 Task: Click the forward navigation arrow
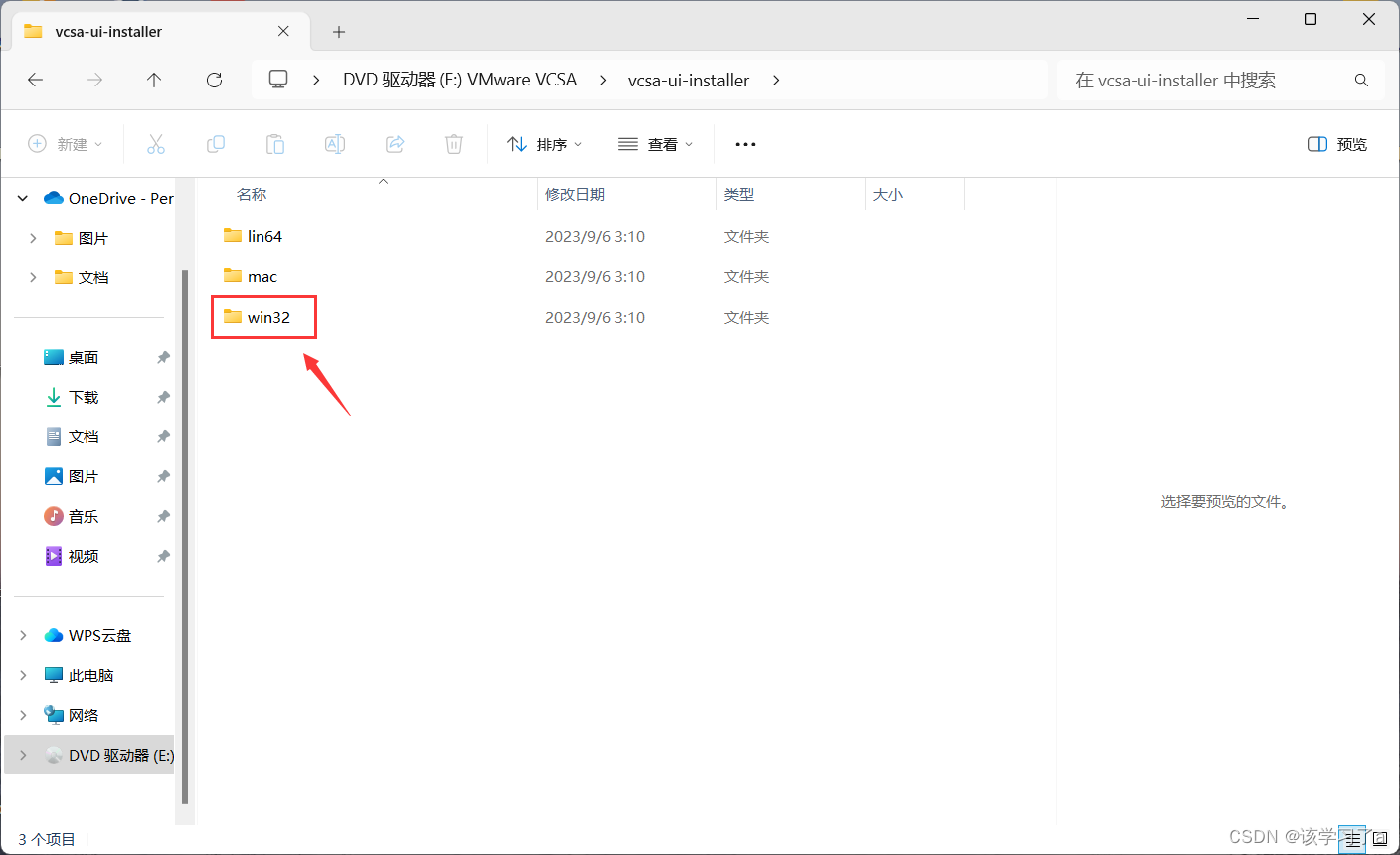click(95, 80)
